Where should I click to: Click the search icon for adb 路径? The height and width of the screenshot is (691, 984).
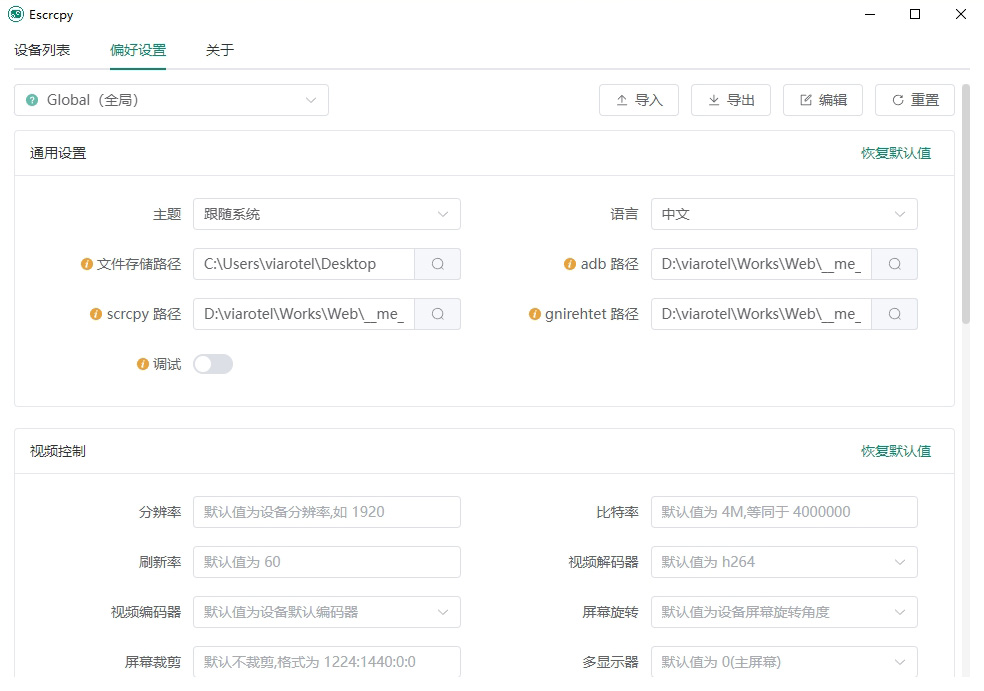click(x=894, y=264)
